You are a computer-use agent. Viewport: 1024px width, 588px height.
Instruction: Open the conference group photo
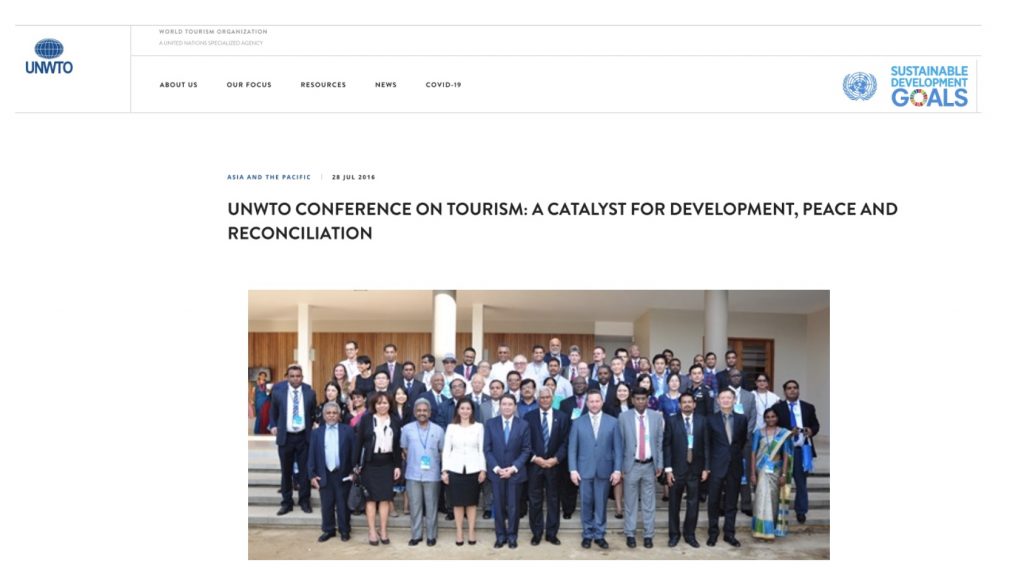pyautogui.click(x=539, y=425)
